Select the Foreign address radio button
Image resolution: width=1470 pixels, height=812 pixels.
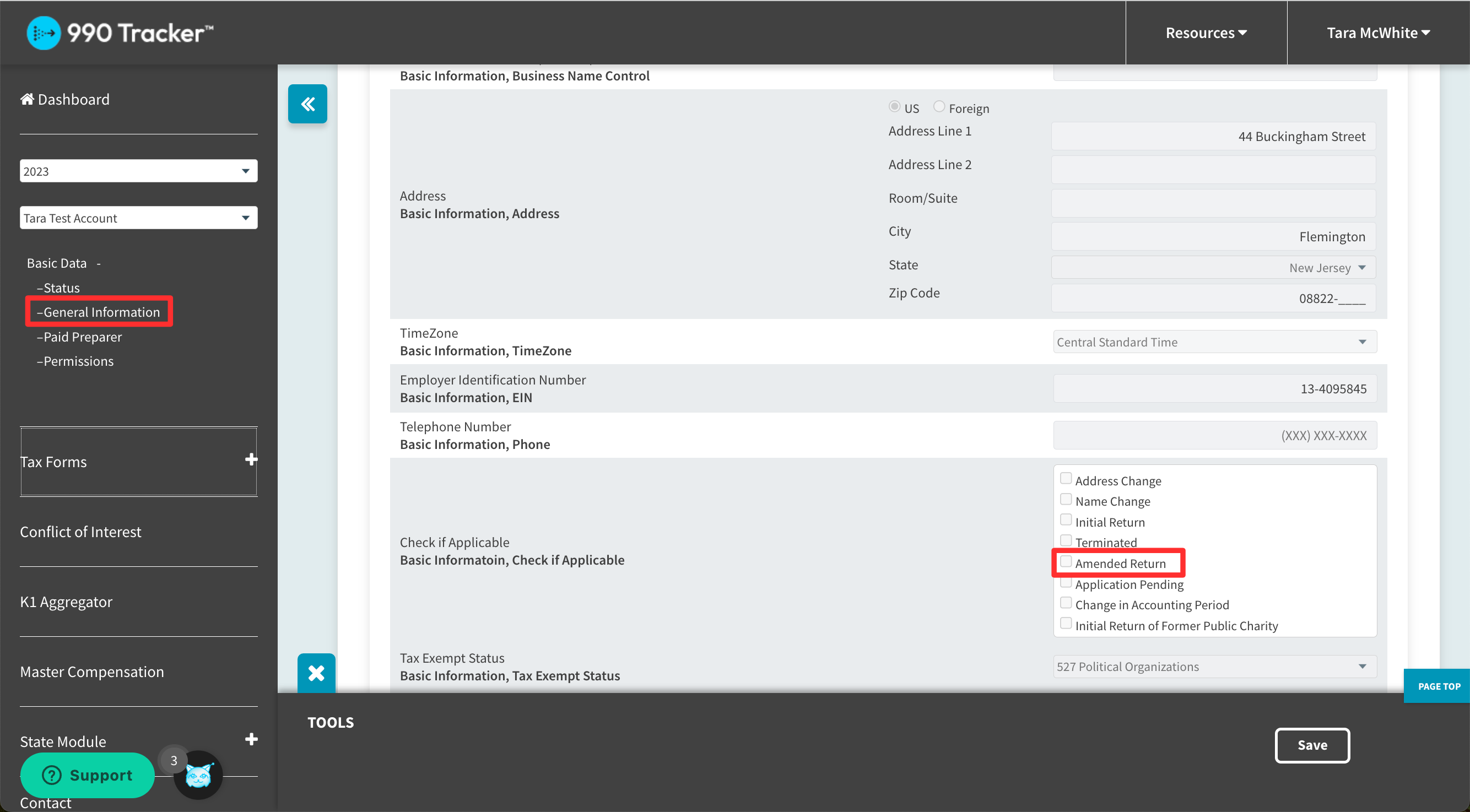[x=939, y=107]
